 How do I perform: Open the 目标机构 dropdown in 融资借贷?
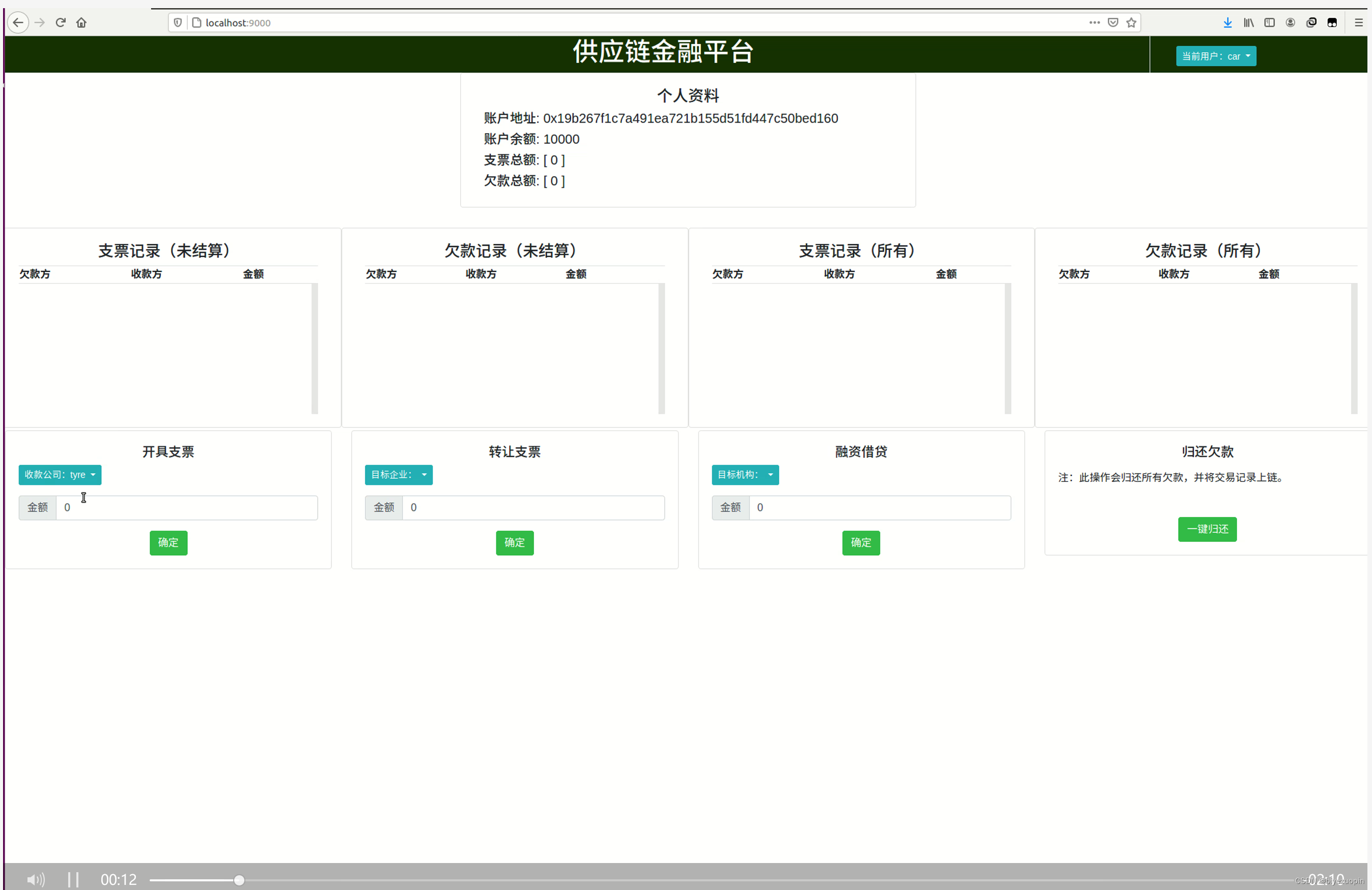[745, 475]
